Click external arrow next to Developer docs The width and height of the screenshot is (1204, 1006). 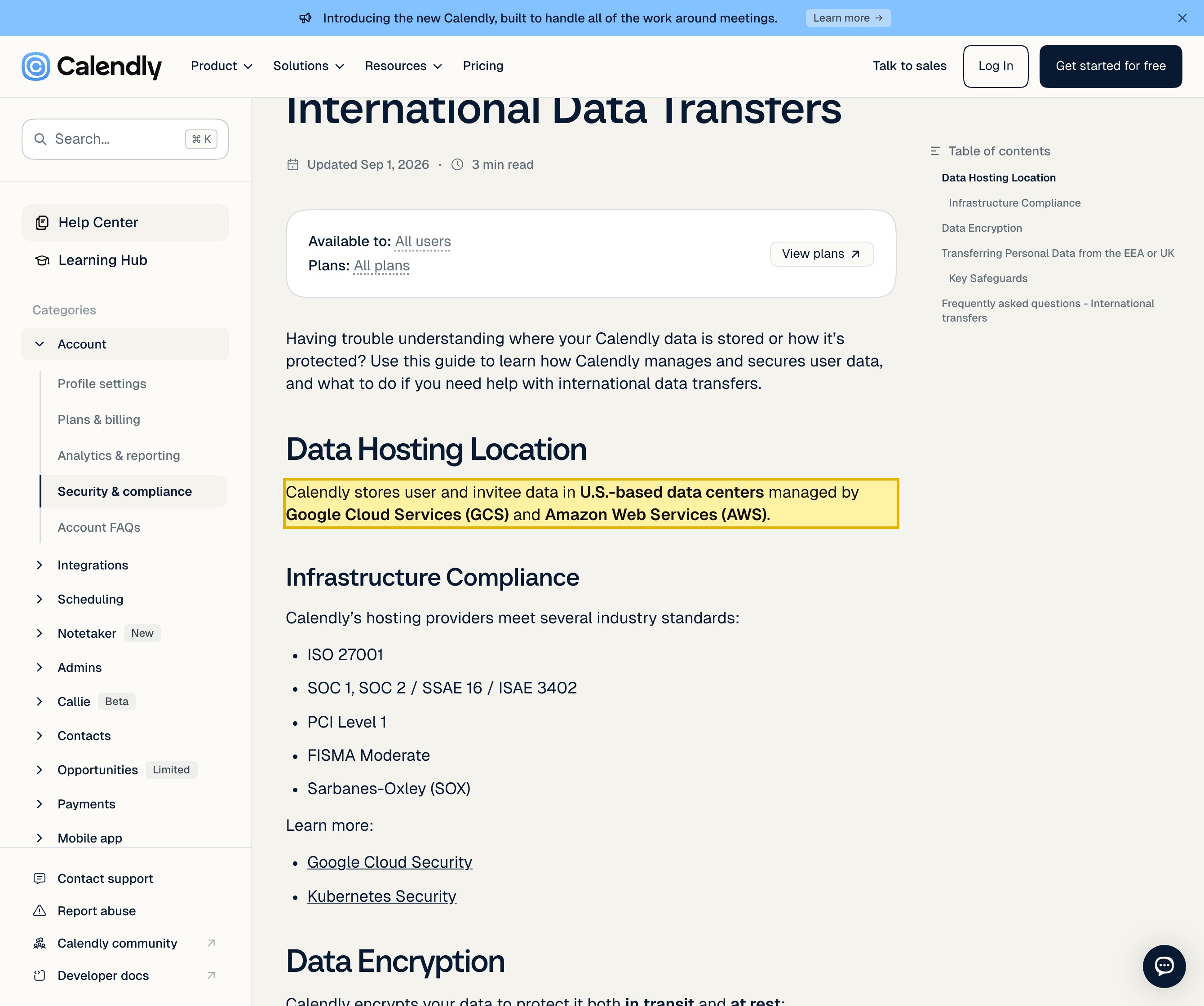[211, 975]
